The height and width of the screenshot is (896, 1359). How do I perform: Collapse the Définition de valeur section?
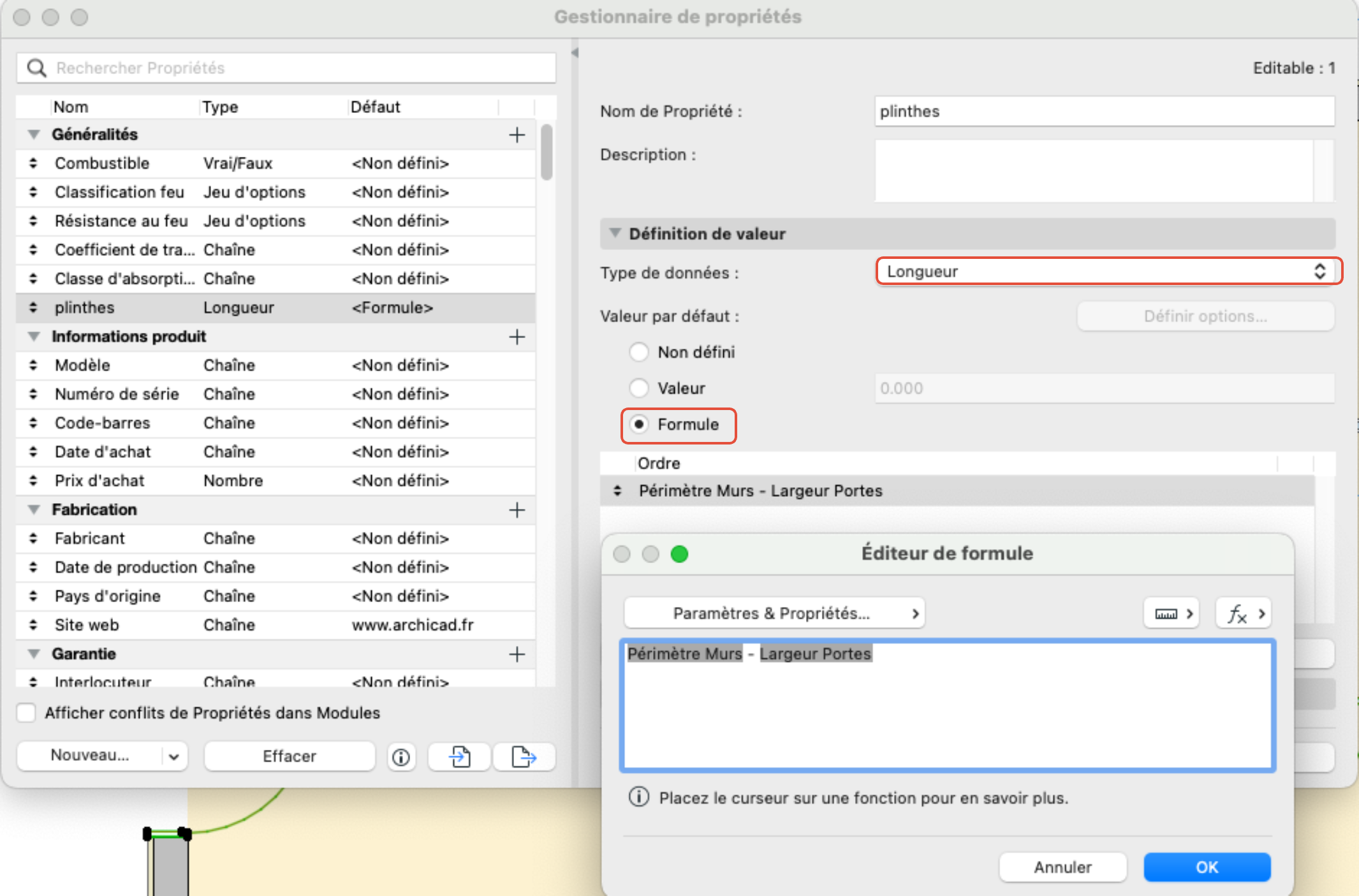[615, 233]
